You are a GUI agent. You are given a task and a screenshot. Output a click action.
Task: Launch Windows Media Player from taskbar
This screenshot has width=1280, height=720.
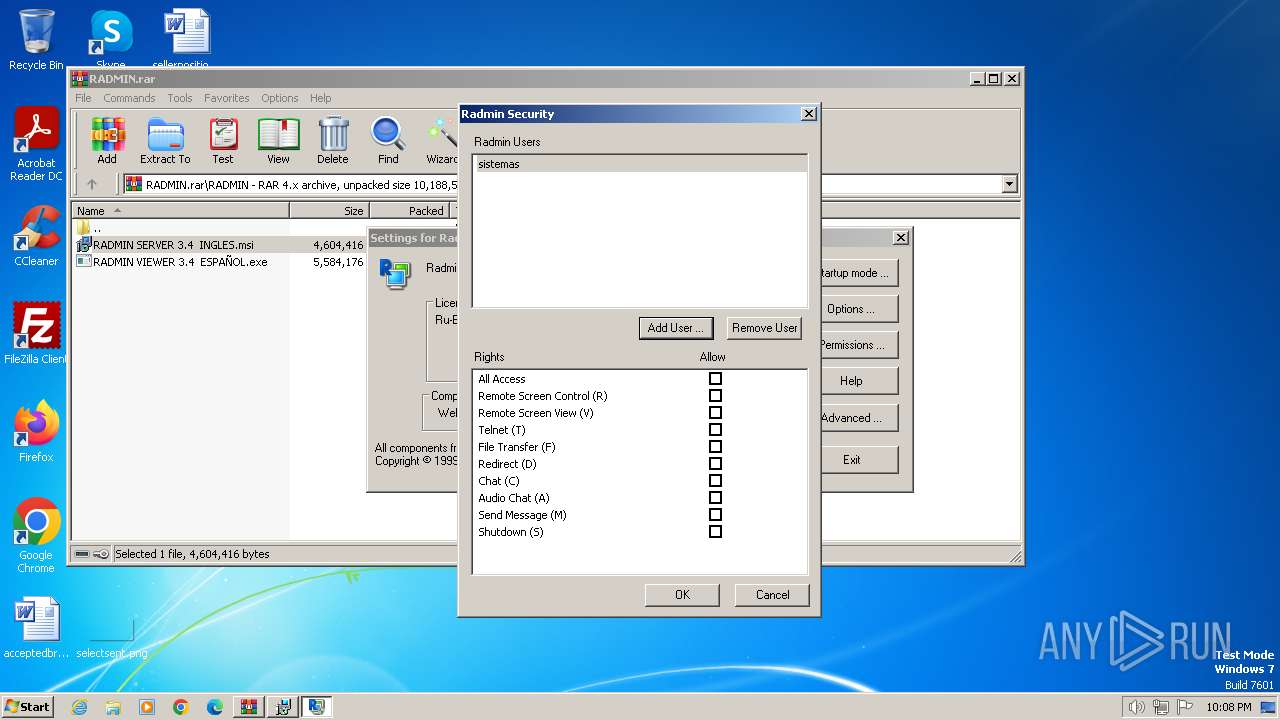pyautogui.click(x=147, y=707)
